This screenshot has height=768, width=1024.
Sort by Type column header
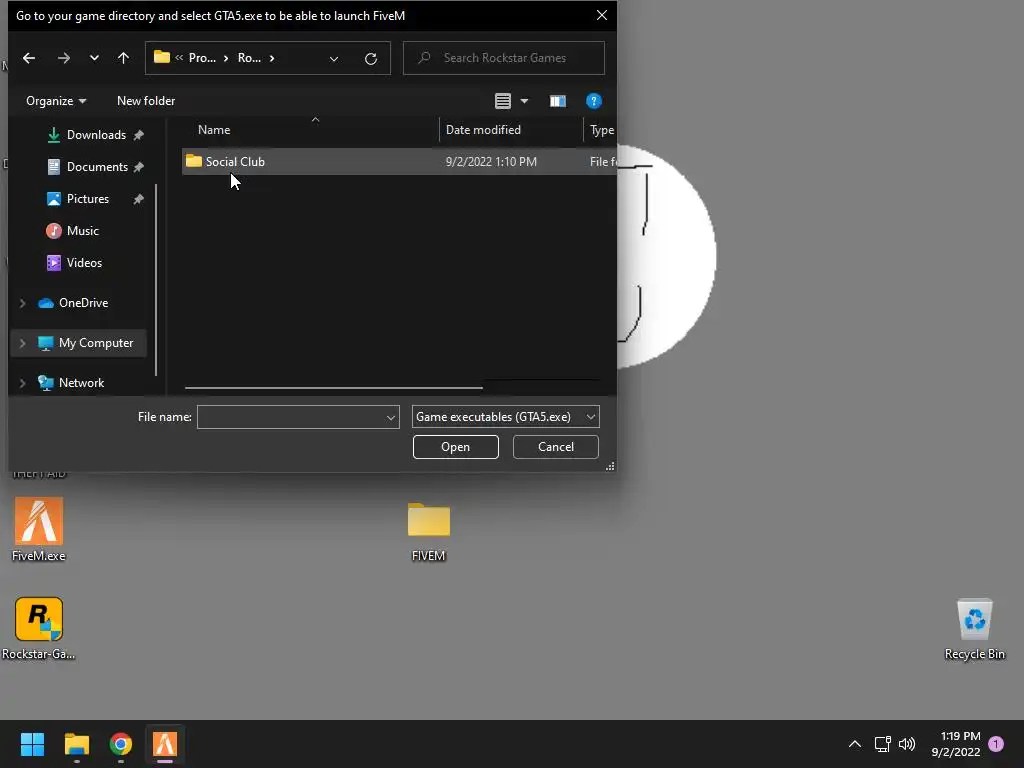click(600, 130)
